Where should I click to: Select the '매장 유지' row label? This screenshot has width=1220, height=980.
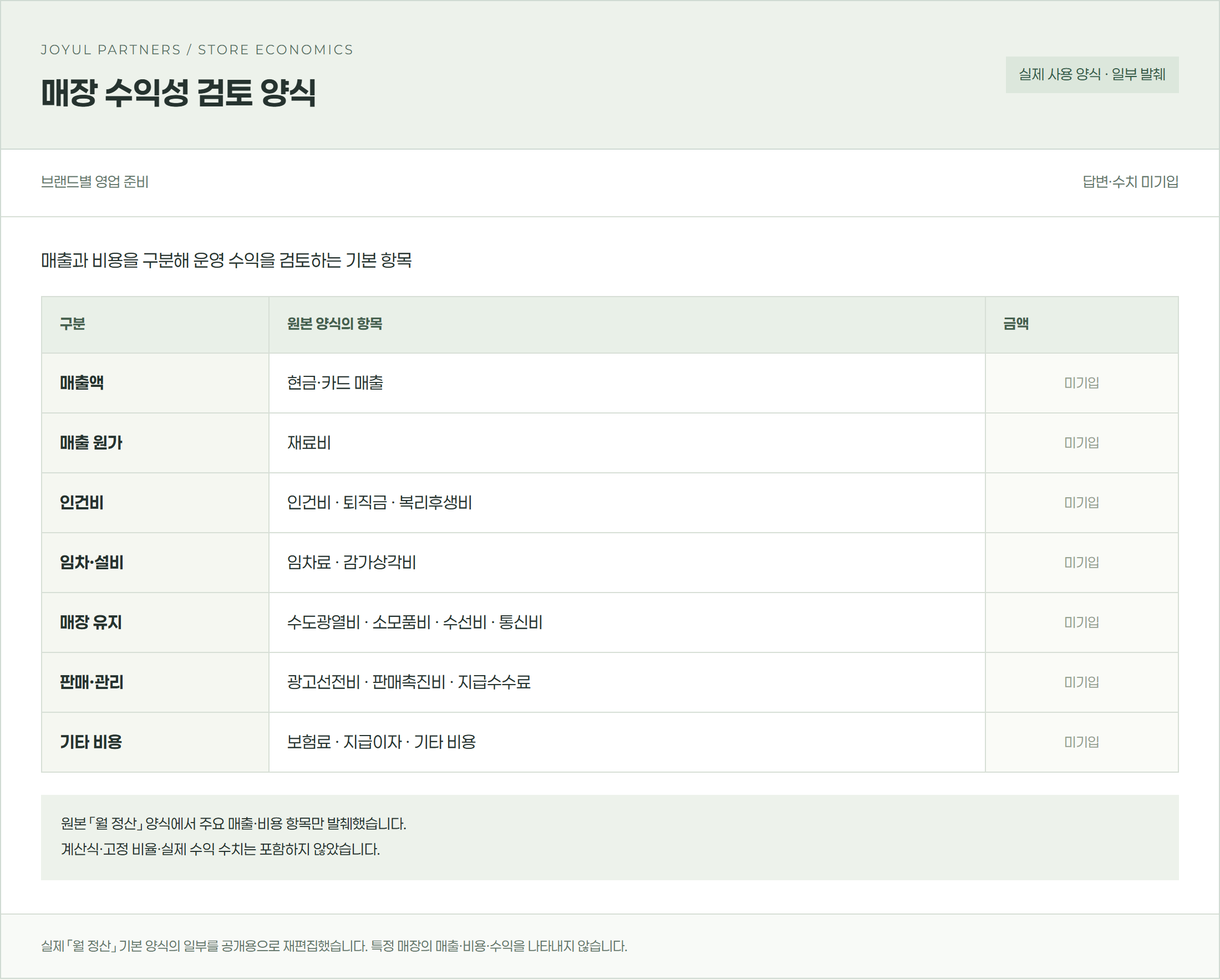point(90,622)
